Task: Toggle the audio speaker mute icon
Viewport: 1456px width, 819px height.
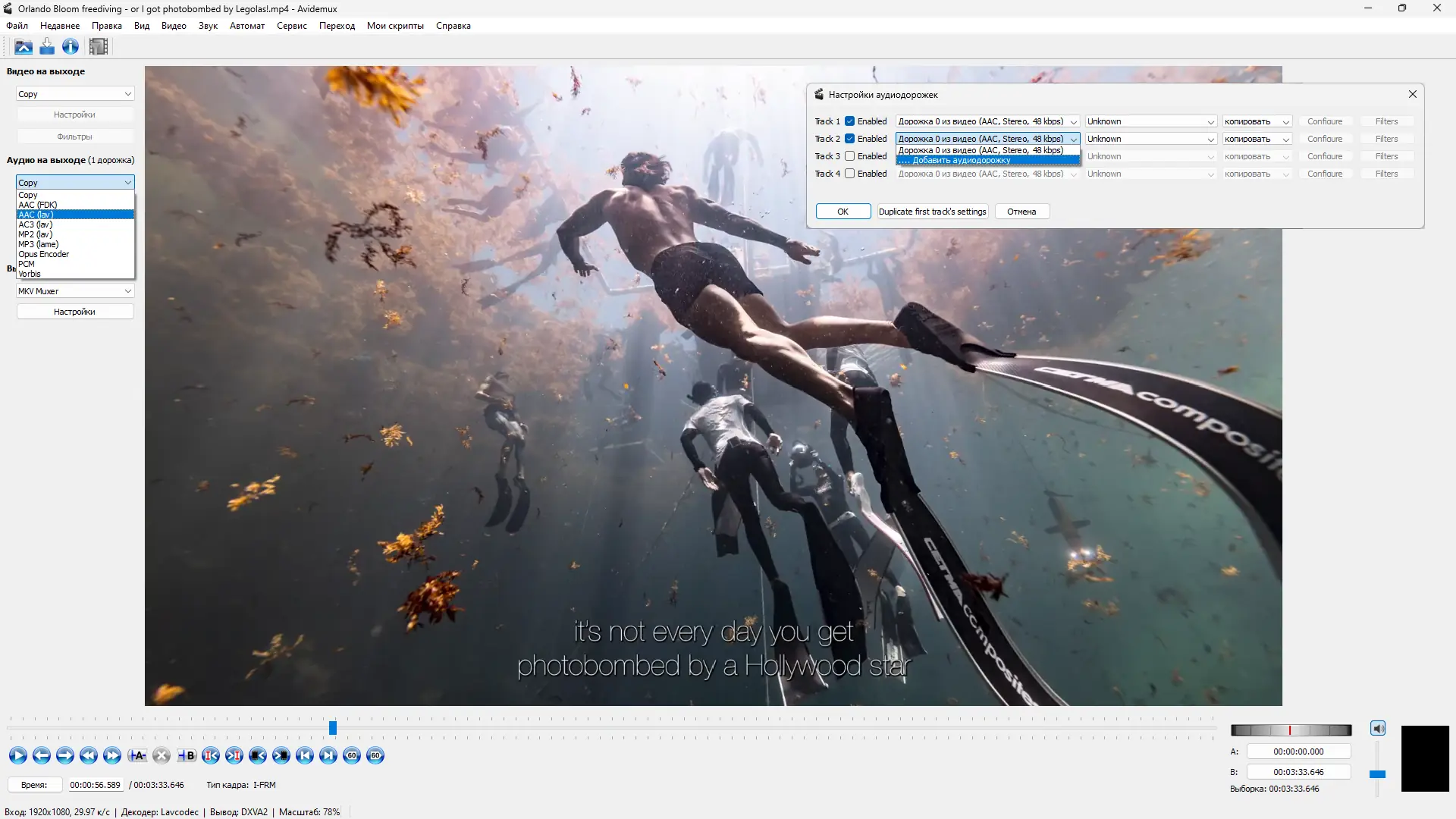Action: point(1378,729)
